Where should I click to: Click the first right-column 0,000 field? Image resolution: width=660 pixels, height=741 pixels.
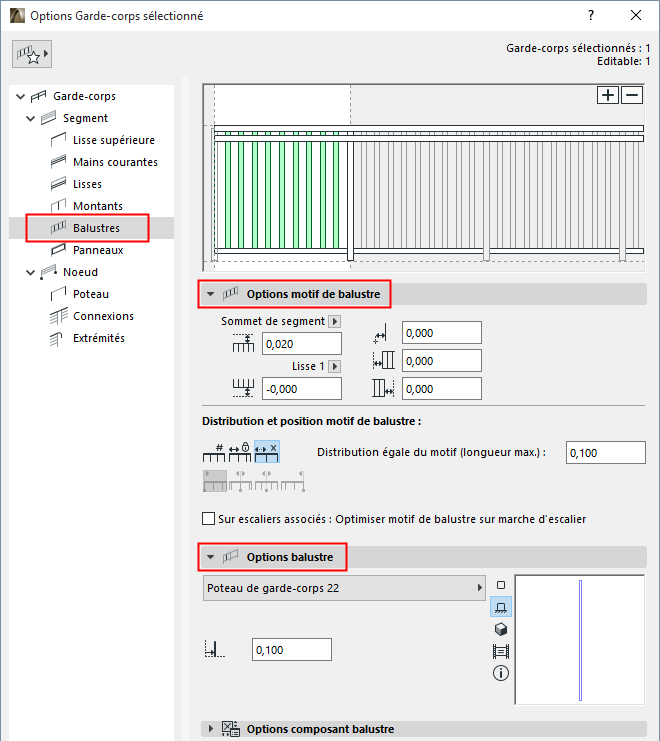(x=442, y=333)
